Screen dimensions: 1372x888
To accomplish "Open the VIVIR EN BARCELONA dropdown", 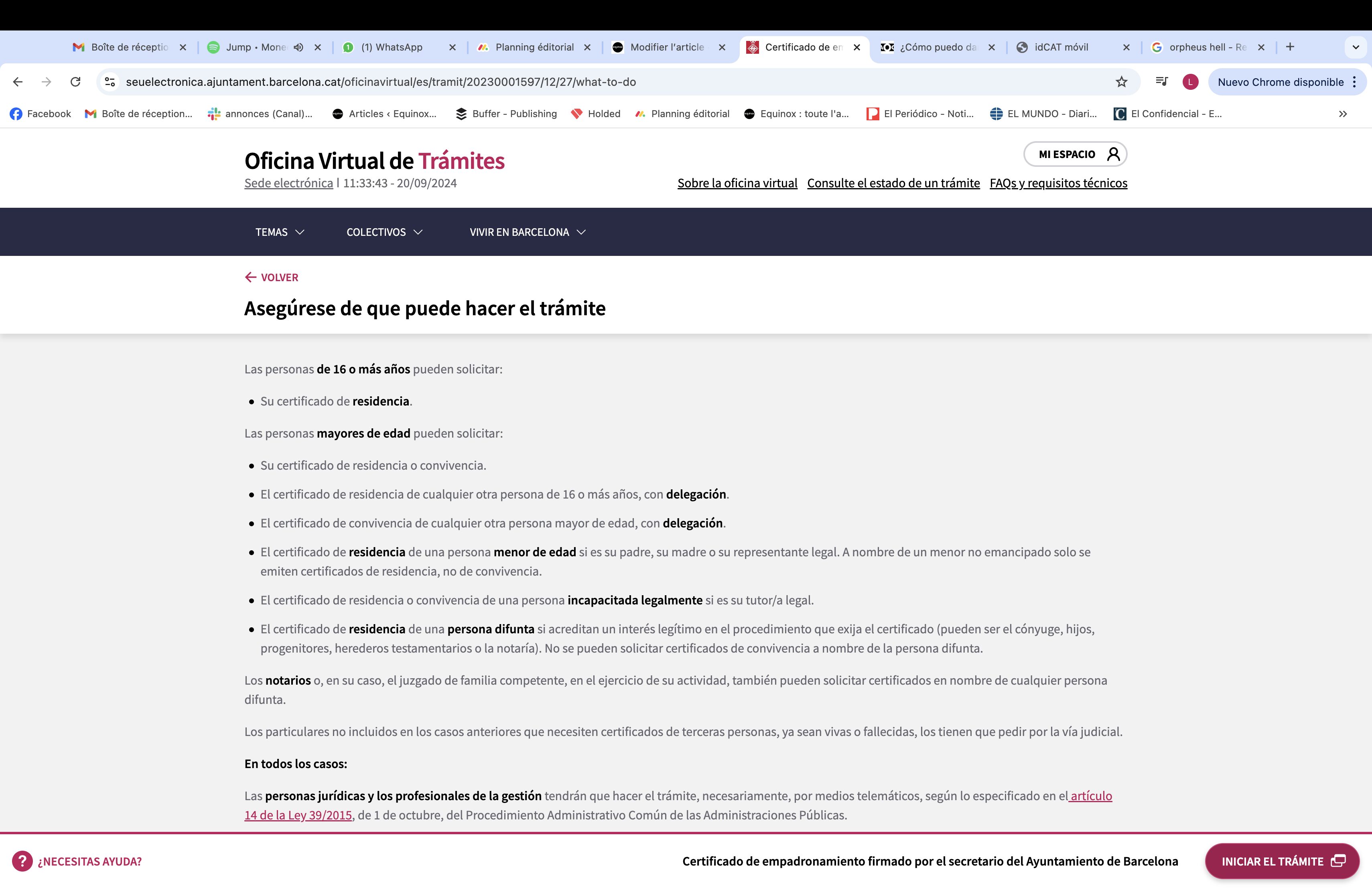I will pyautogui.click(x=528, y=232).
